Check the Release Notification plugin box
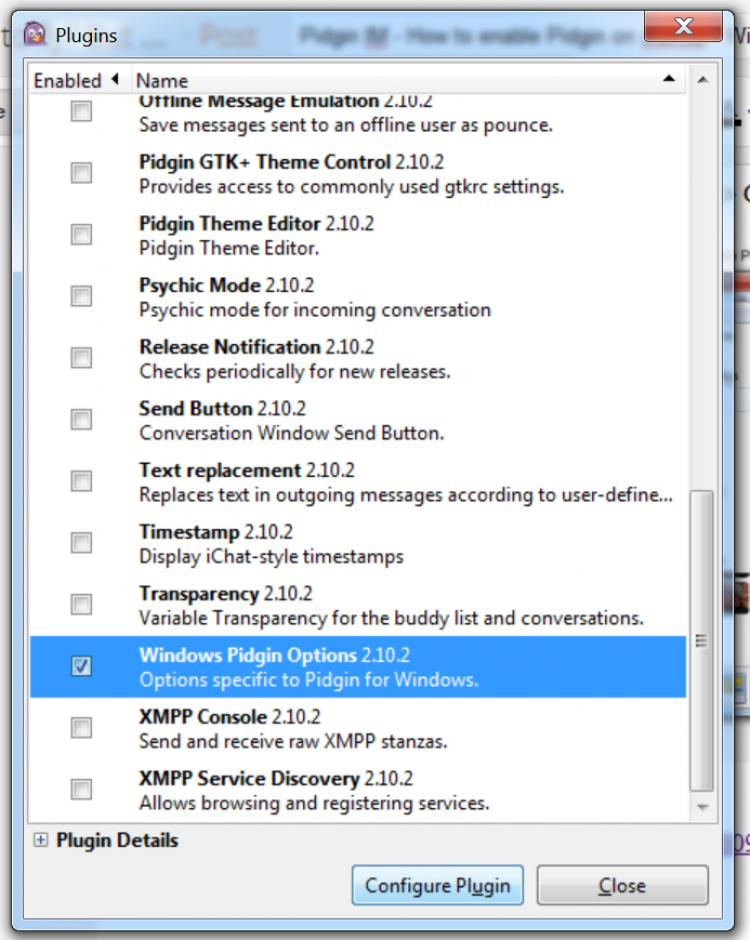750x940 pixels. (81, 358)
